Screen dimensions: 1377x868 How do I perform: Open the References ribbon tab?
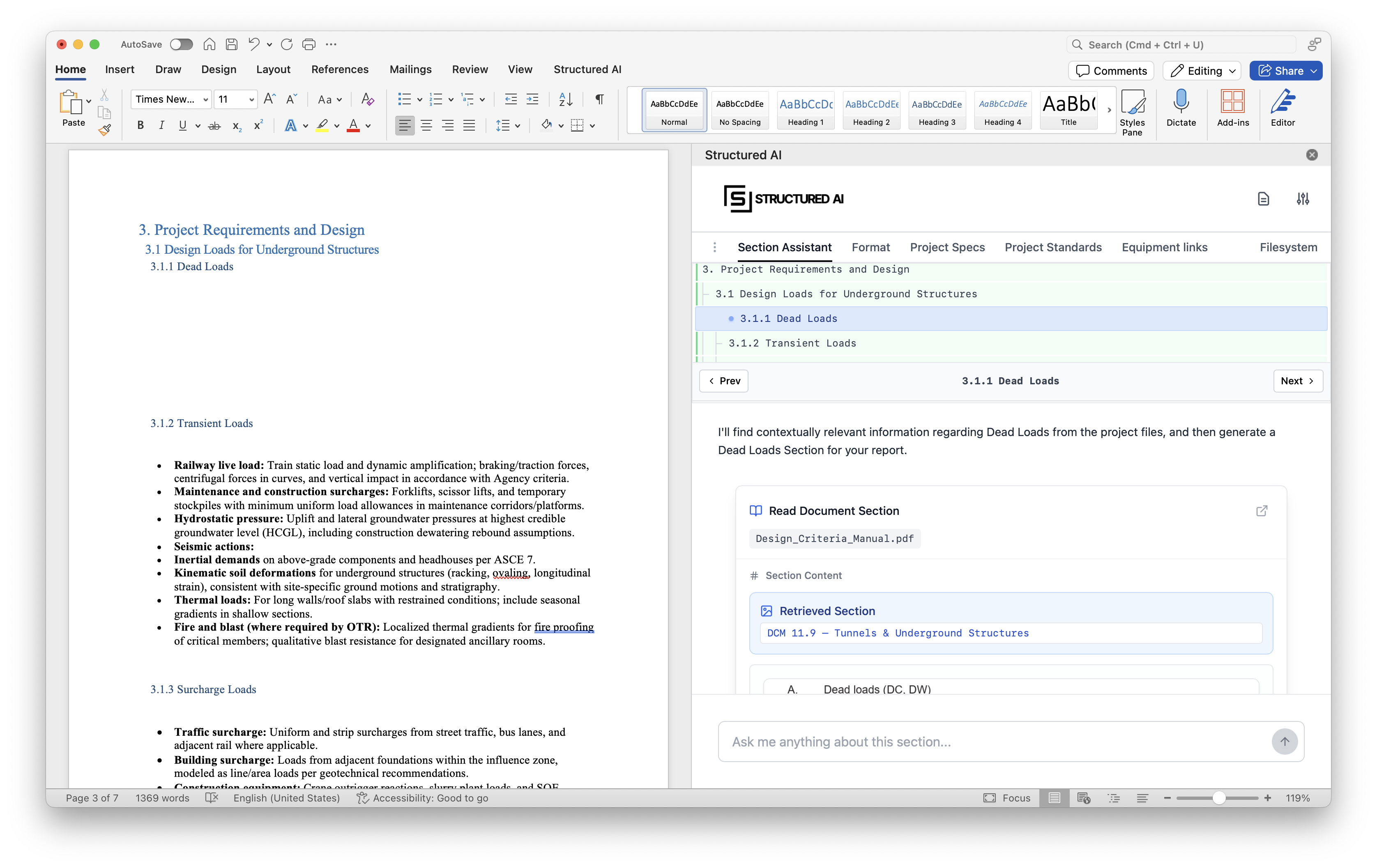(340, 69)
